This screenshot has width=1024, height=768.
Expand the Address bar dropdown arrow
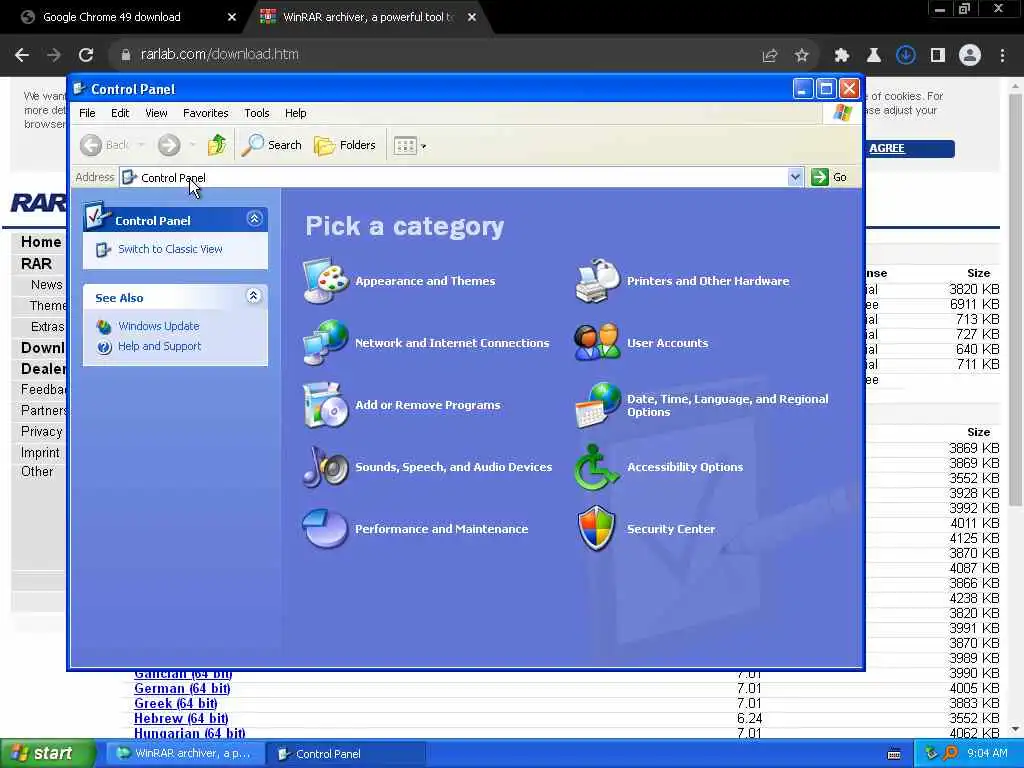[795, 177]
